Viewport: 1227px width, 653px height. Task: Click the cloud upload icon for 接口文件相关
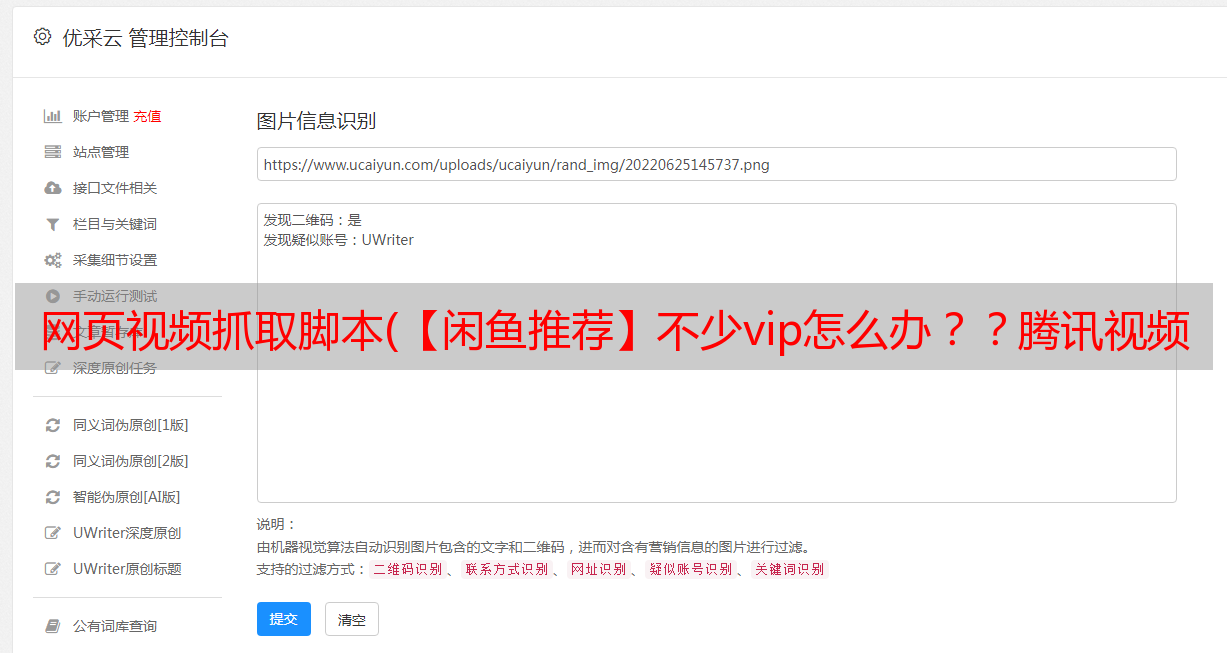[53, 188]
